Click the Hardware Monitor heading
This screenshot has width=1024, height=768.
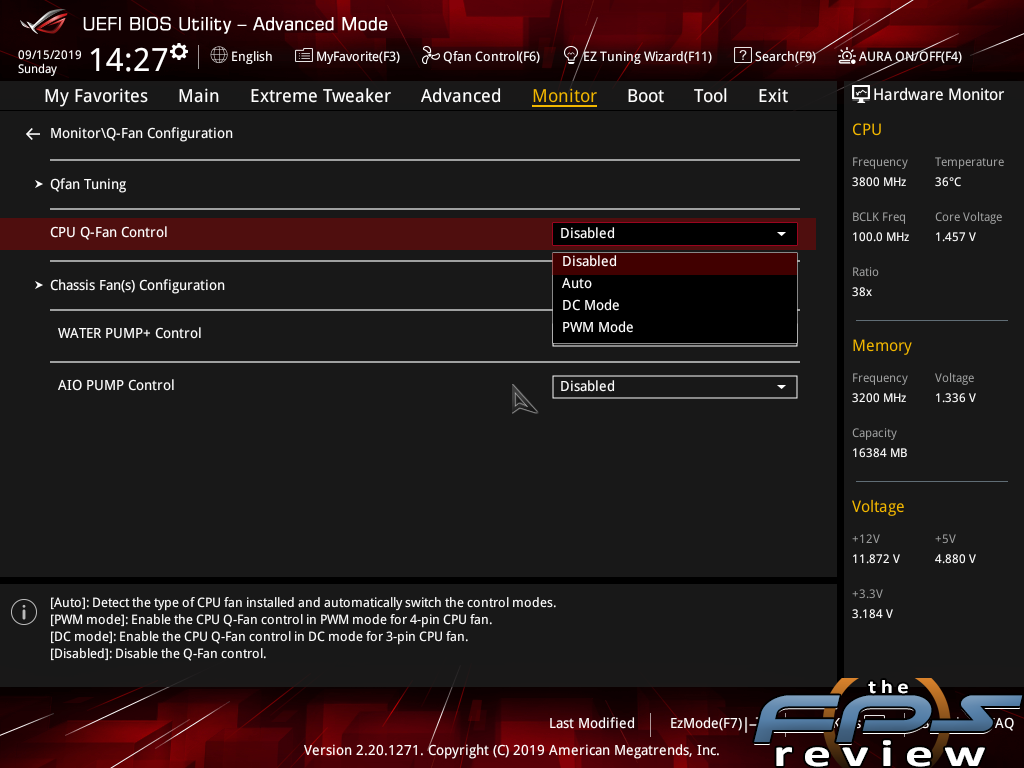(938, 95)
